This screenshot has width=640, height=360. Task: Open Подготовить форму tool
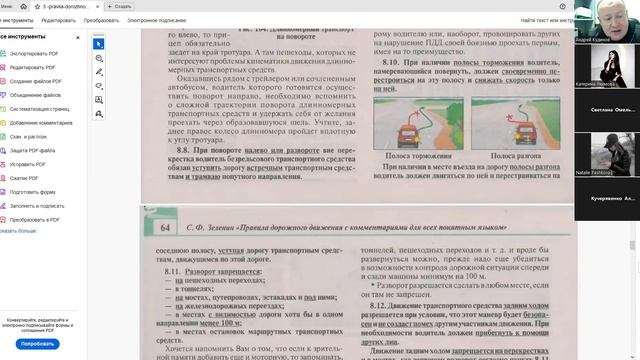click(33, 192)
